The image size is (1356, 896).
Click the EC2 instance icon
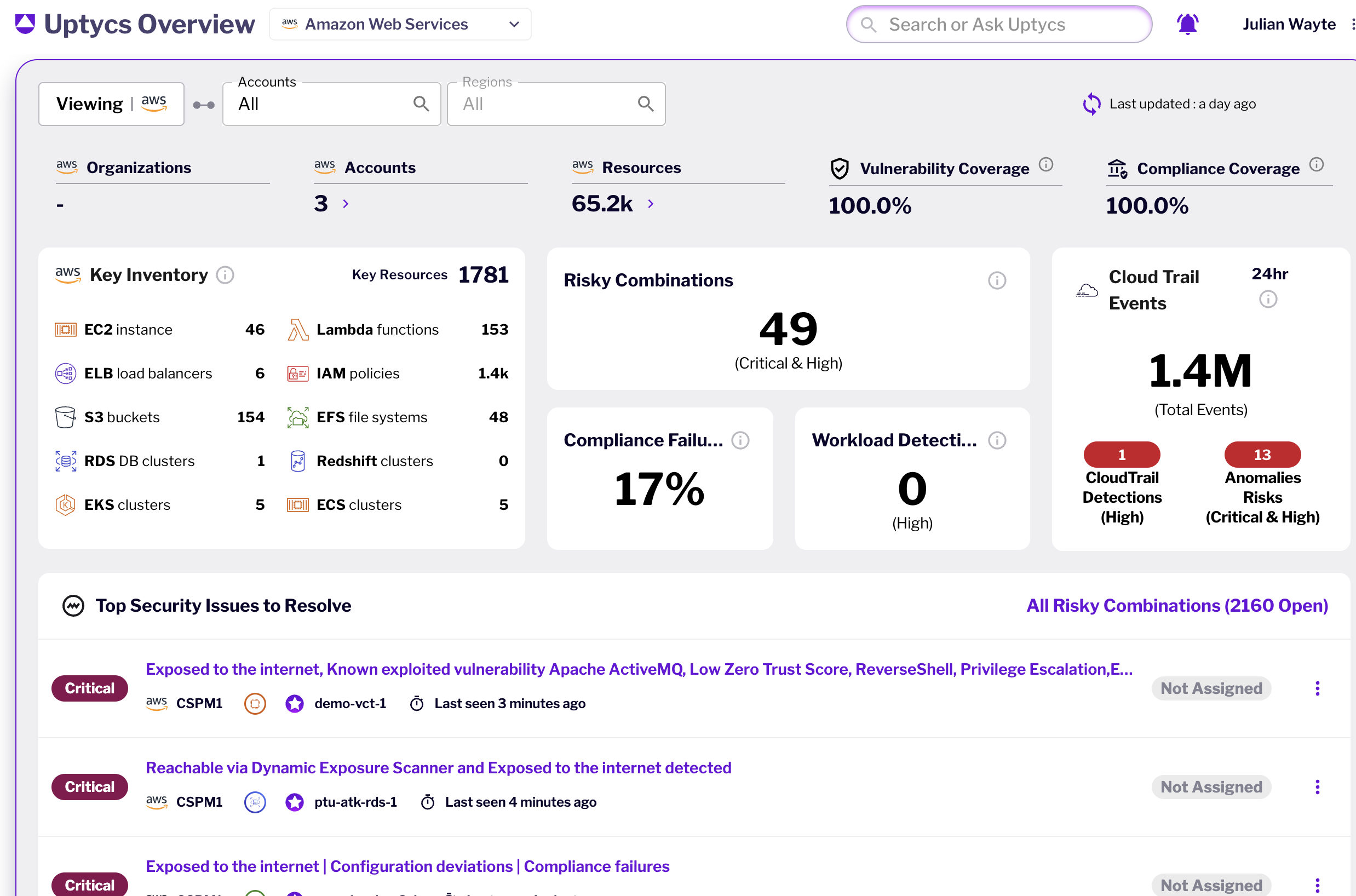[66, 330]
